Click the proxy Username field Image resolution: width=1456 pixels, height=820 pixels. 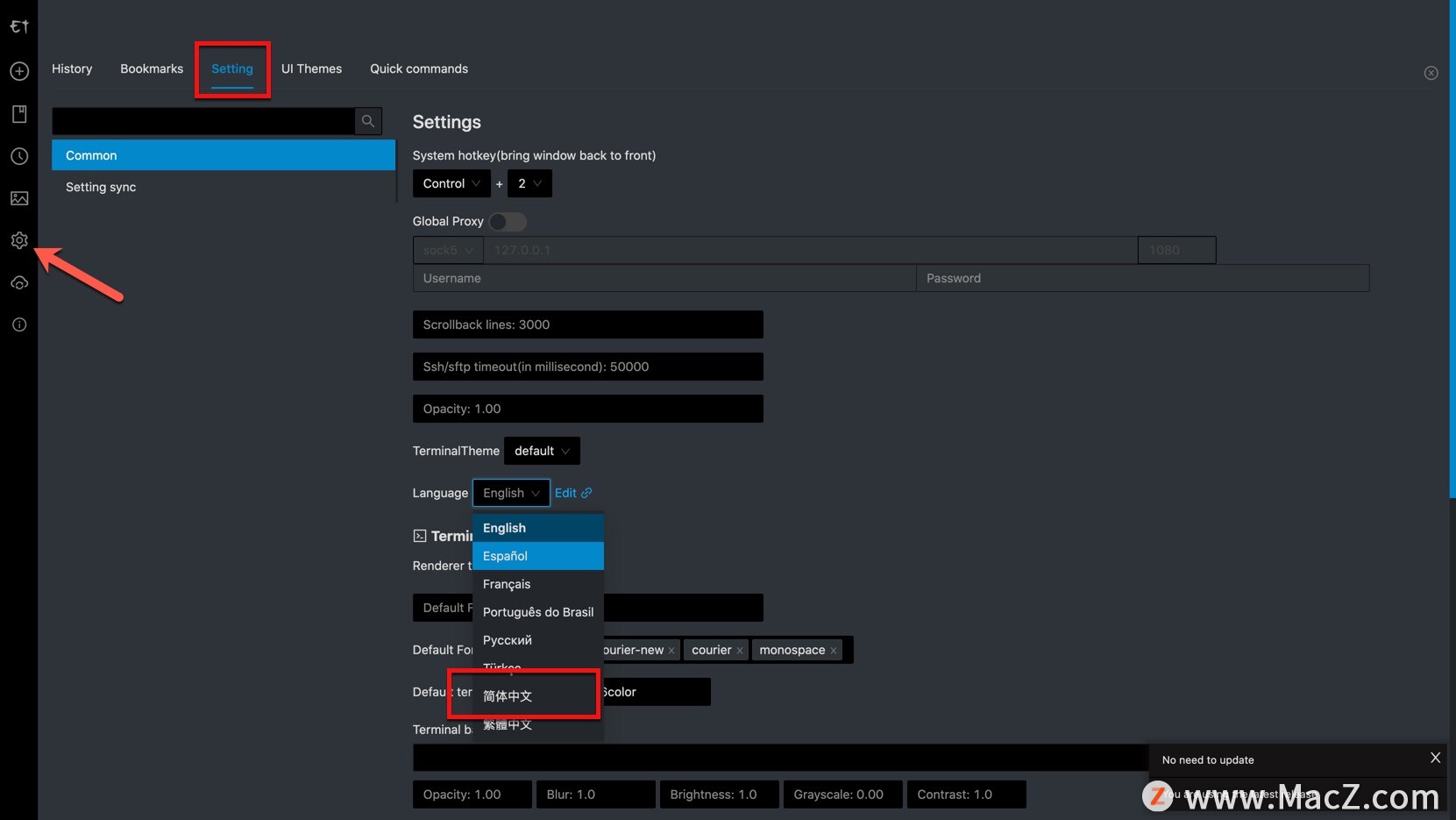(x=664, y=278)
